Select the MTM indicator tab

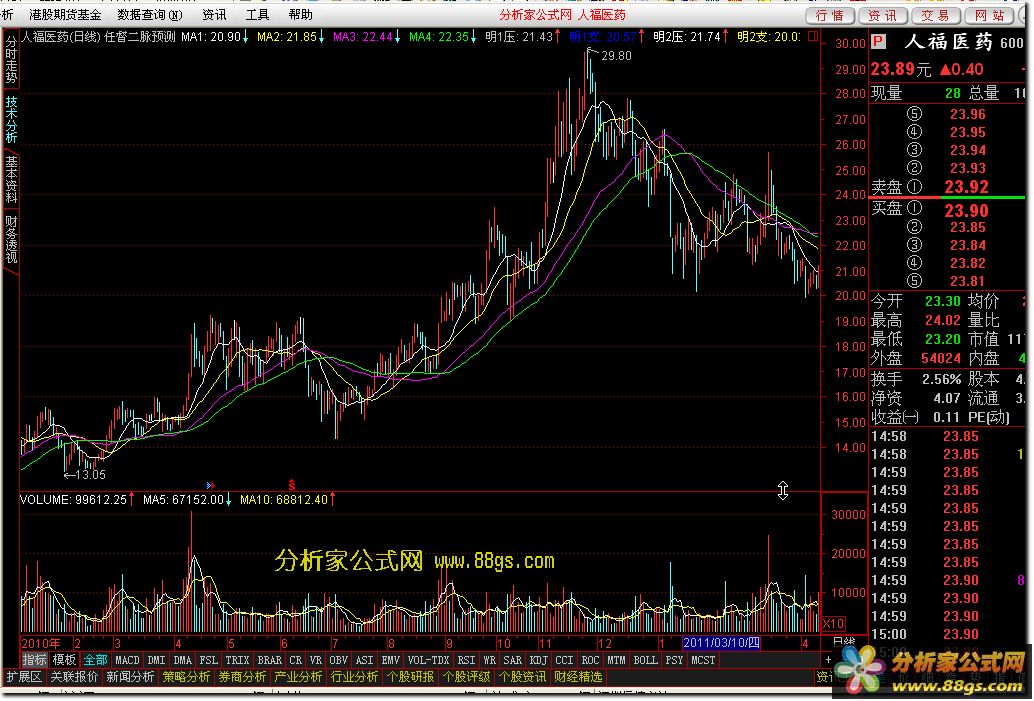[x=616, y=659]
